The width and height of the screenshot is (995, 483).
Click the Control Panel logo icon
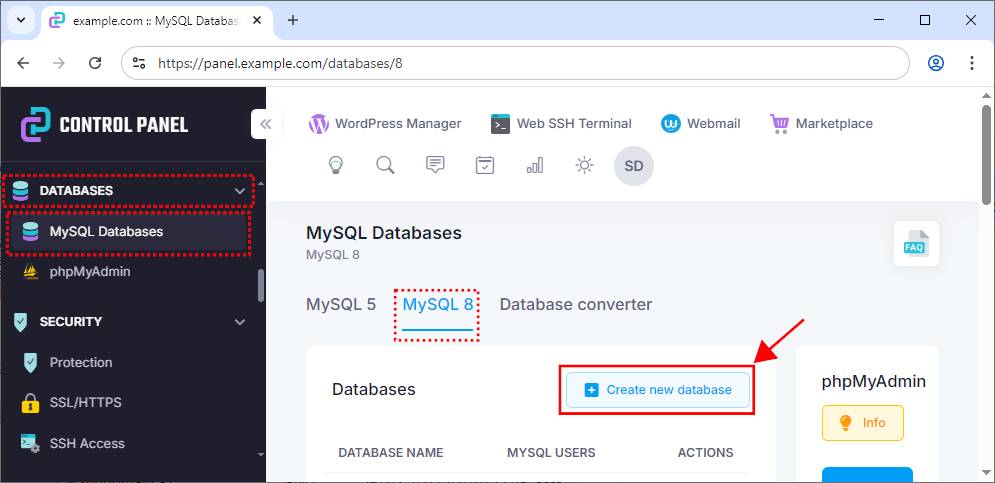[35, 124]
